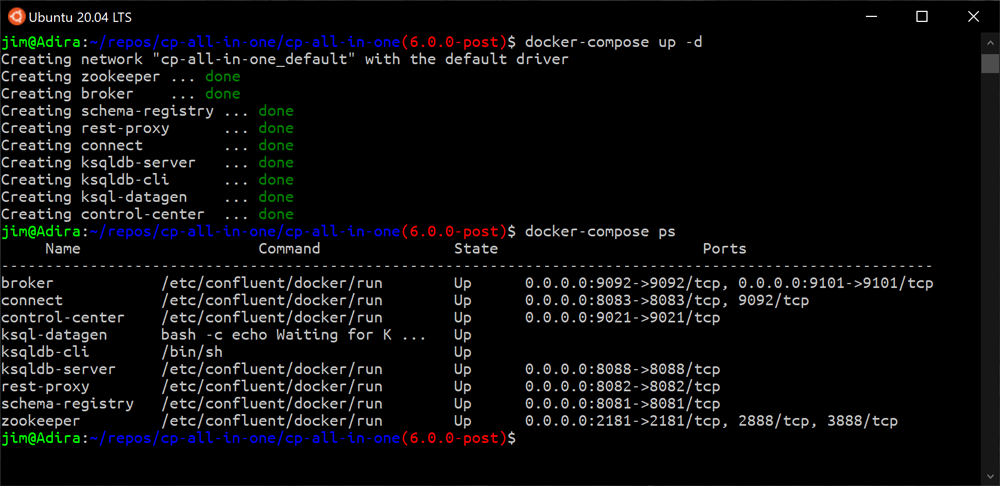The image size is (1000, 486).
Task: Click the scrollbar up arrow
Action: click(x=990, y=42)
